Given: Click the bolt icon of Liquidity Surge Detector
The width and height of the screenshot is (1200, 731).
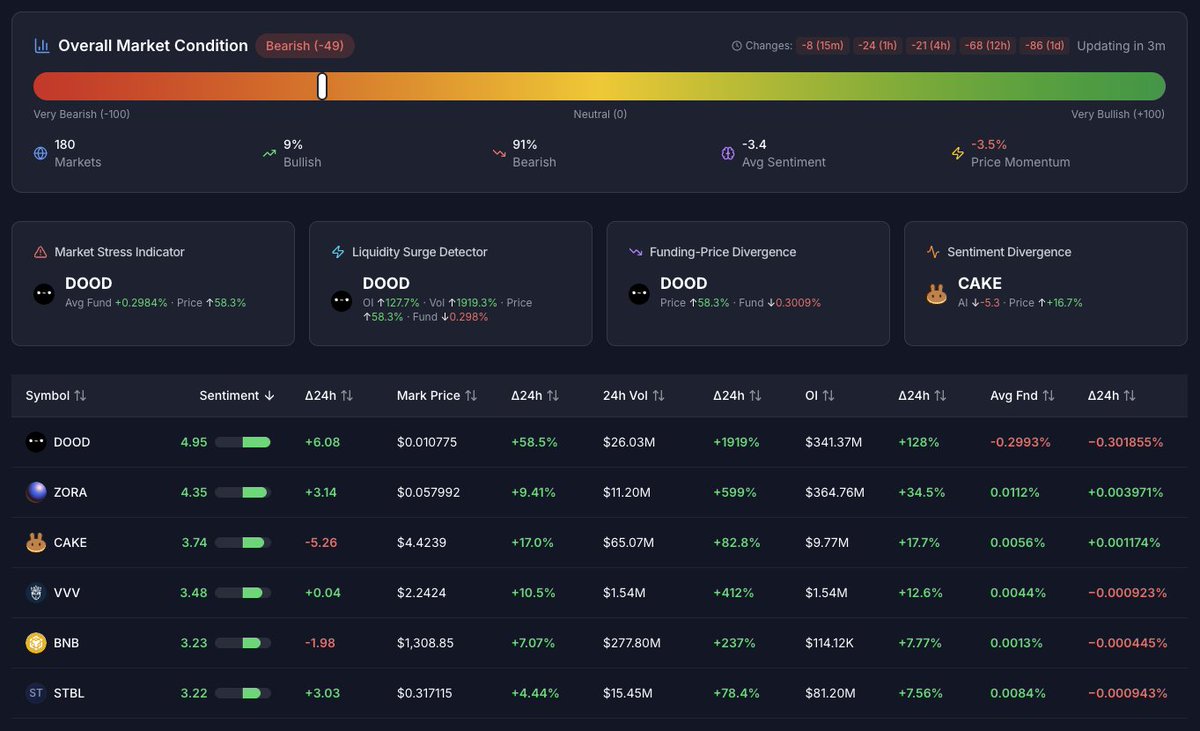Looking at the screenshot, I should 338,252.
